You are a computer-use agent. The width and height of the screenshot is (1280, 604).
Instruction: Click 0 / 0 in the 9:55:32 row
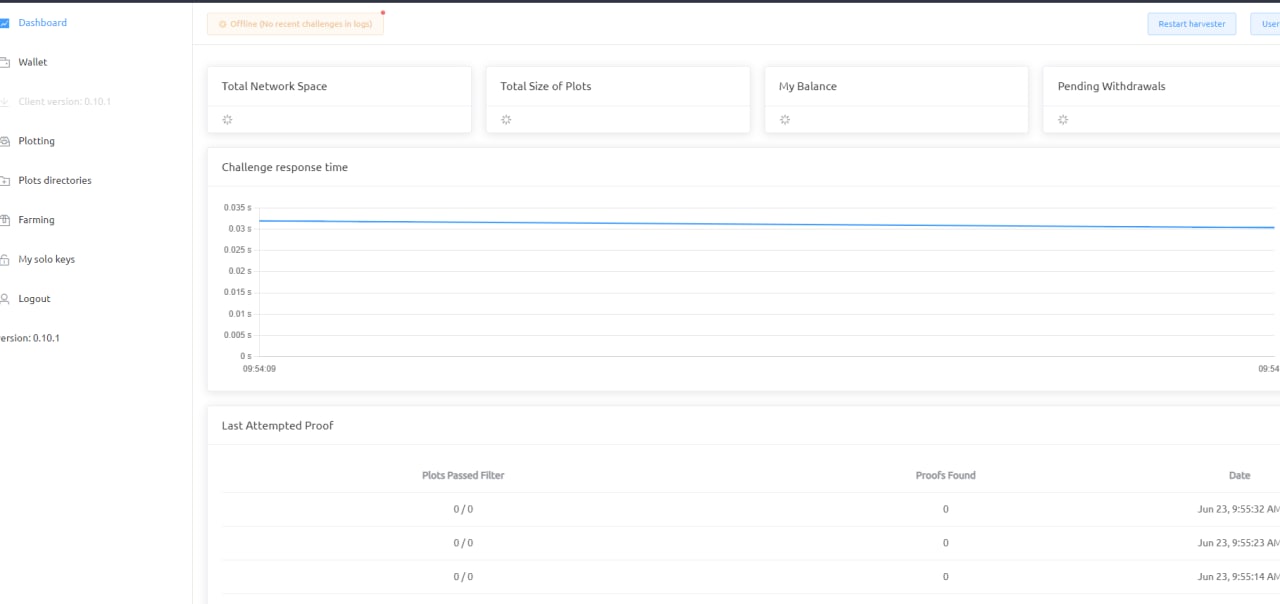[463, 509]
